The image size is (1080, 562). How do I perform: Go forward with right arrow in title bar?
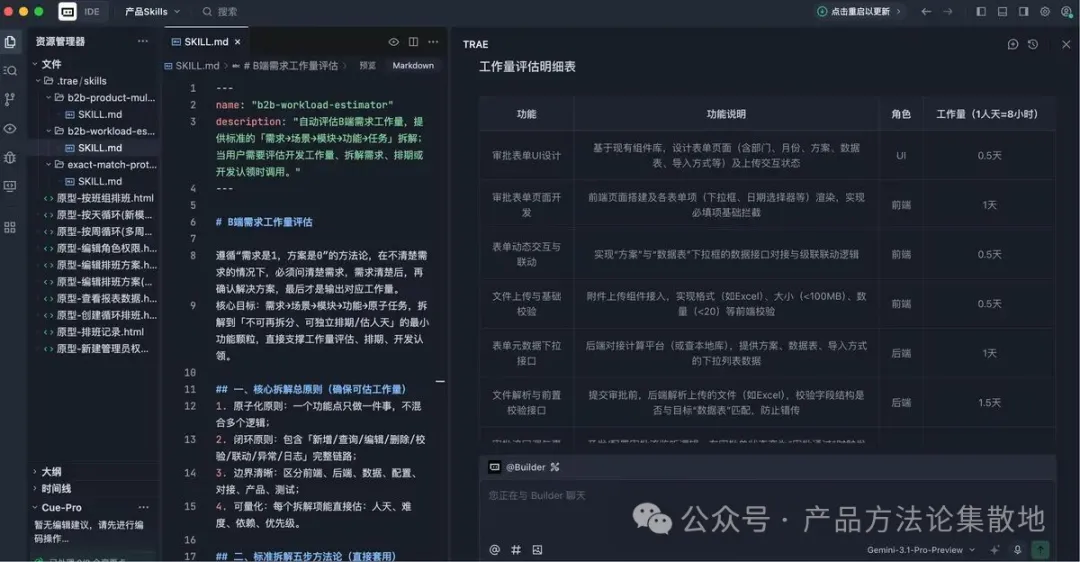(x=948, y=12)
